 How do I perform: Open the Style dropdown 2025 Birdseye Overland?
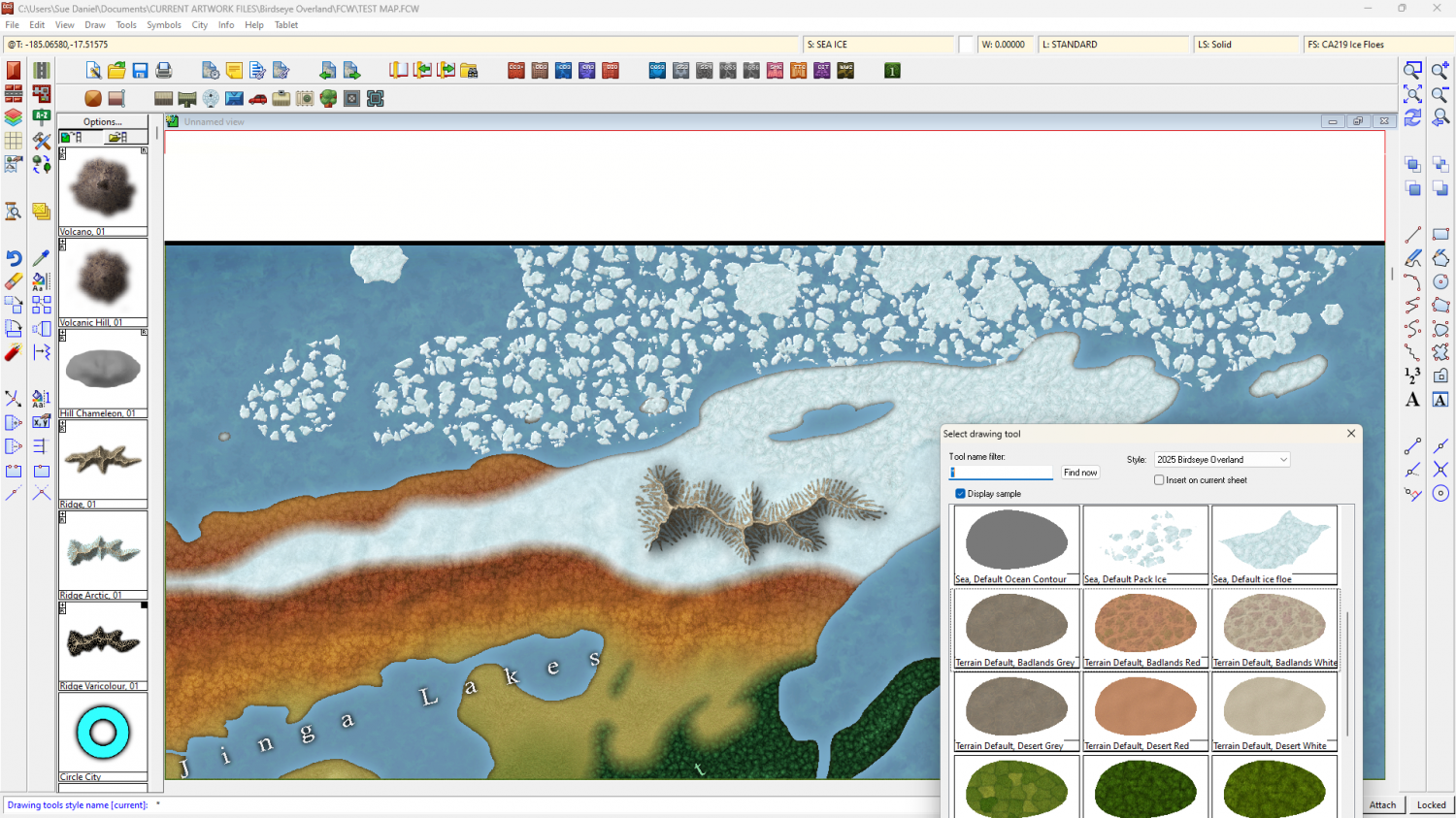click(x=1221, y=460)
